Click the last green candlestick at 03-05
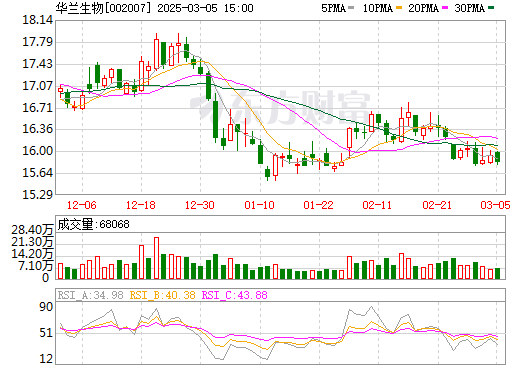Viewport: 520px width, 365px height. tap(498, 157)
